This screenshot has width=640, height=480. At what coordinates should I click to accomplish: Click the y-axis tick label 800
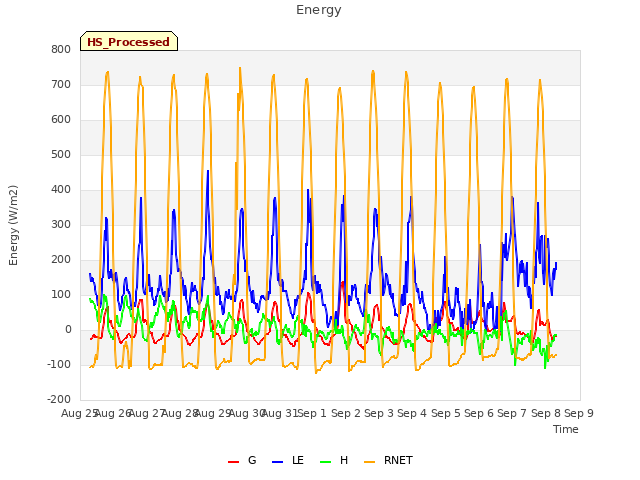61,49
